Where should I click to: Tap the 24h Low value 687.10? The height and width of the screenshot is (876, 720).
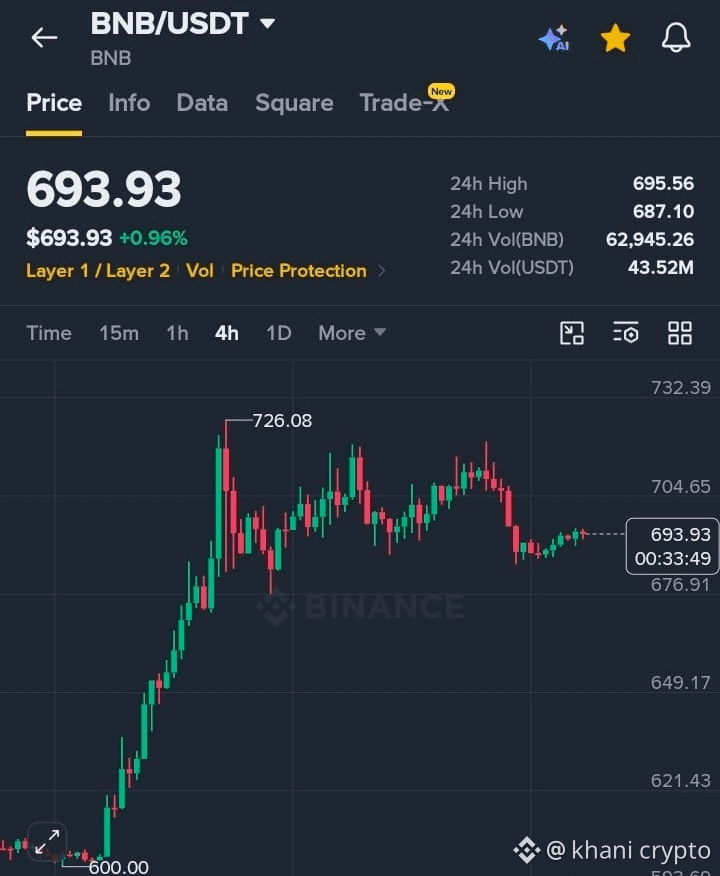[663, 211]
